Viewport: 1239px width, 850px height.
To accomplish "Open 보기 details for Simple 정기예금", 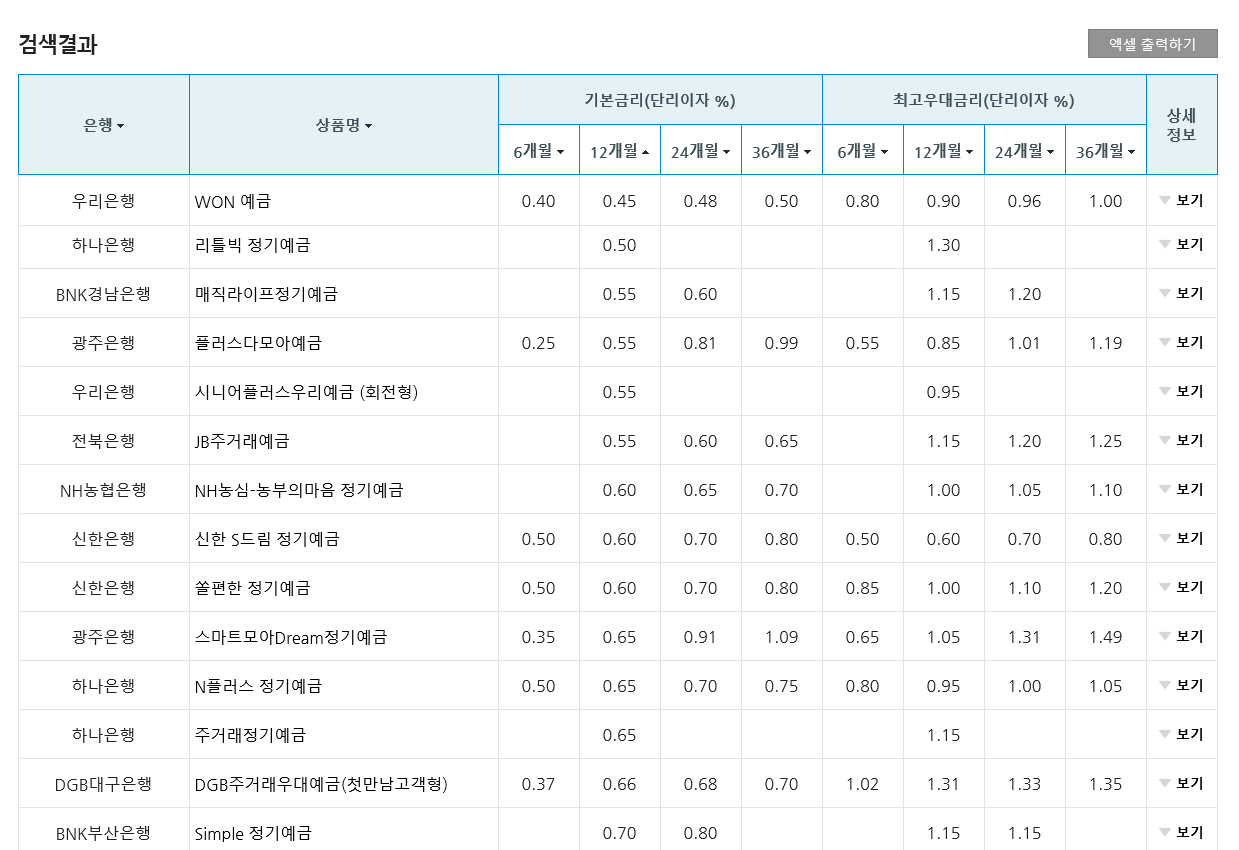I will 1181,832.
